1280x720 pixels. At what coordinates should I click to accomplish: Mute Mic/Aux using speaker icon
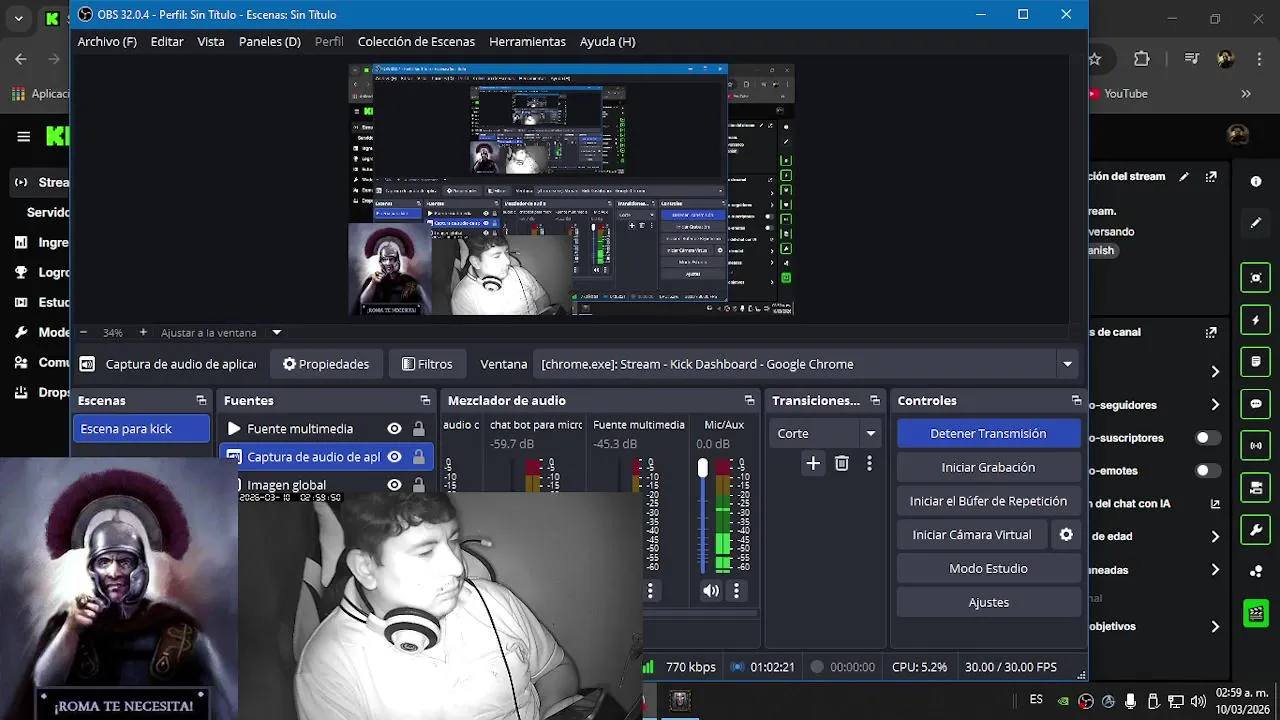711,591
